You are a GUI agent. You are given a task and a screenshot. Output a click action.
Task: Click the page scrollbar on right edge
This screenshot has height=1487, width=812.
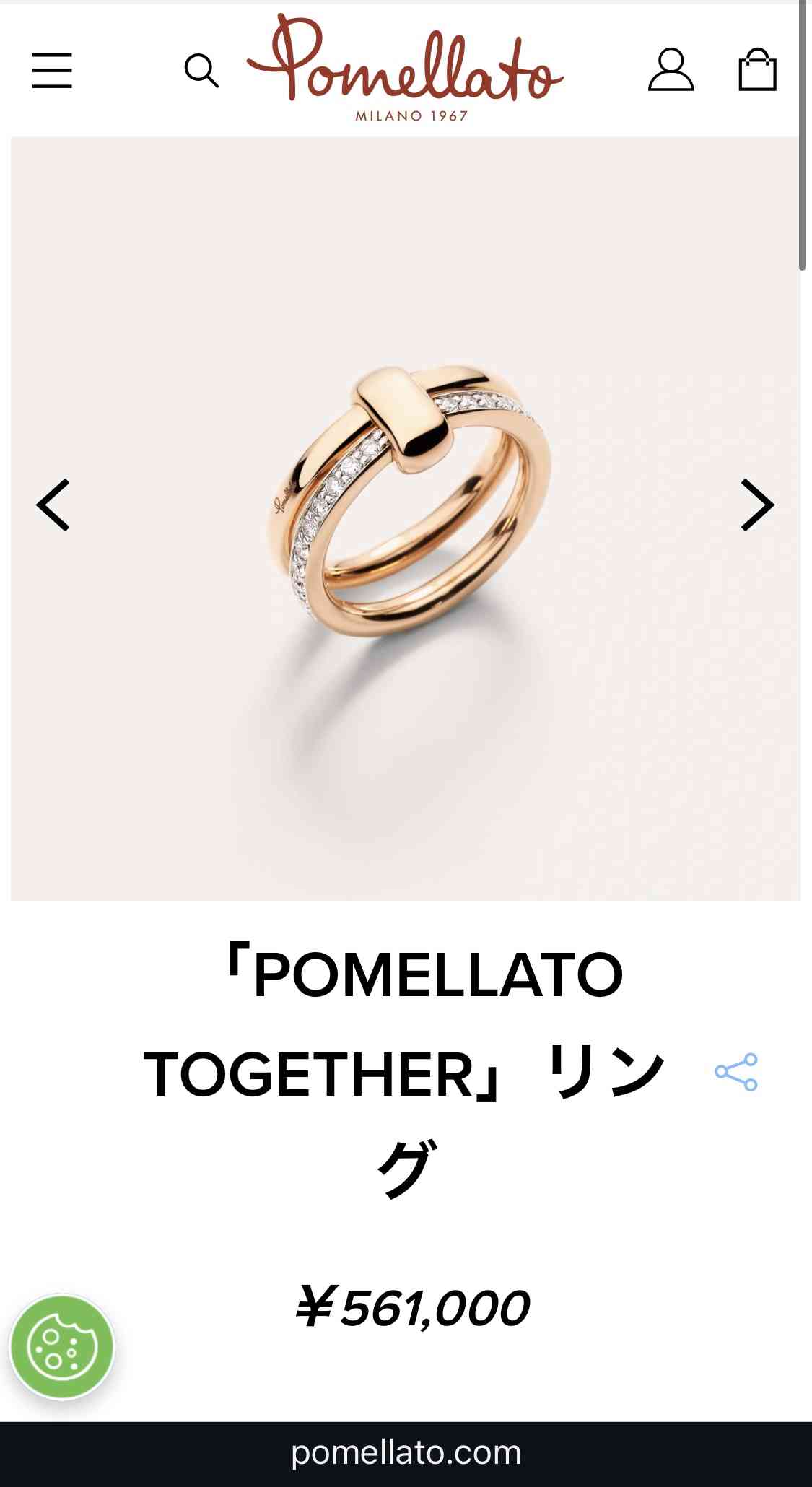point(802,136)
